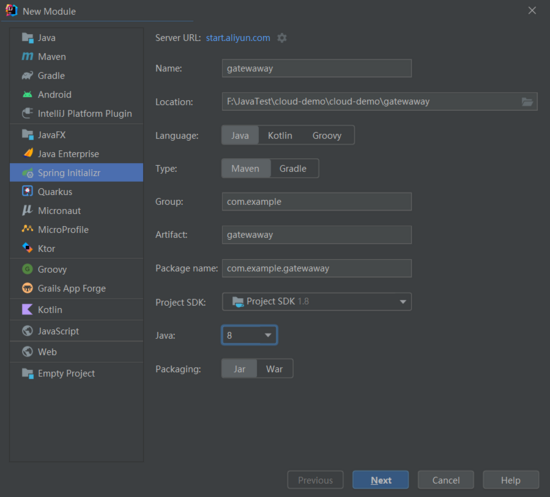
Task: Focus the Package name field
Action: coord(317,268)
